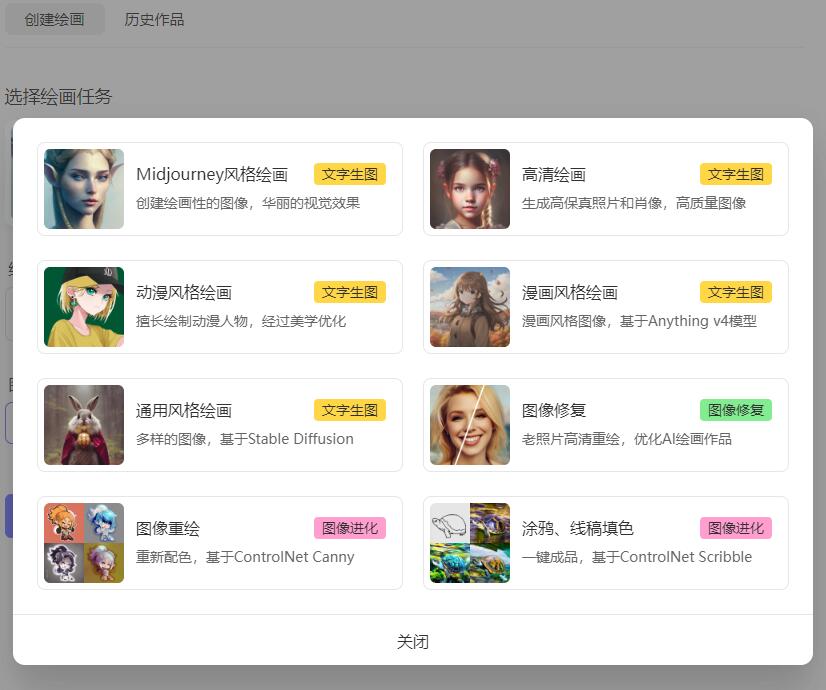Select the 漫画风格绘画 title text
The image size is (826, 690).
(570, 293)
